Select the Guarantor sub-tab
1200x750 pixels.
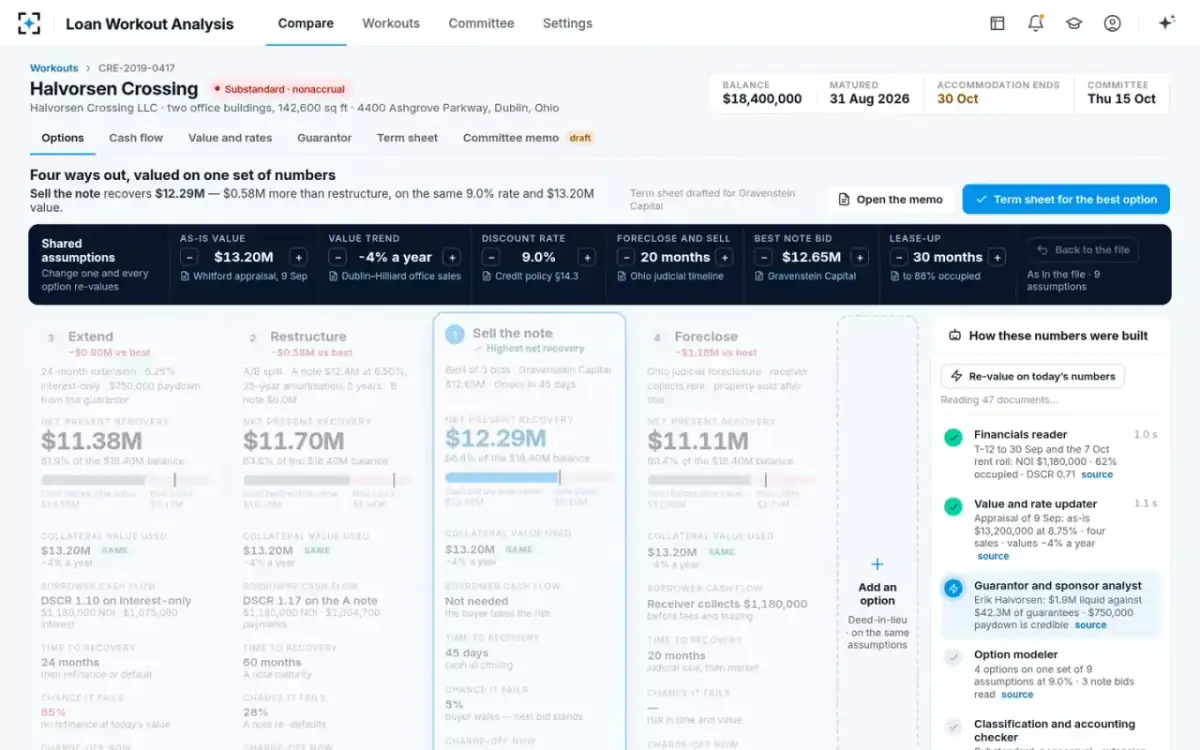pos(324,138)
